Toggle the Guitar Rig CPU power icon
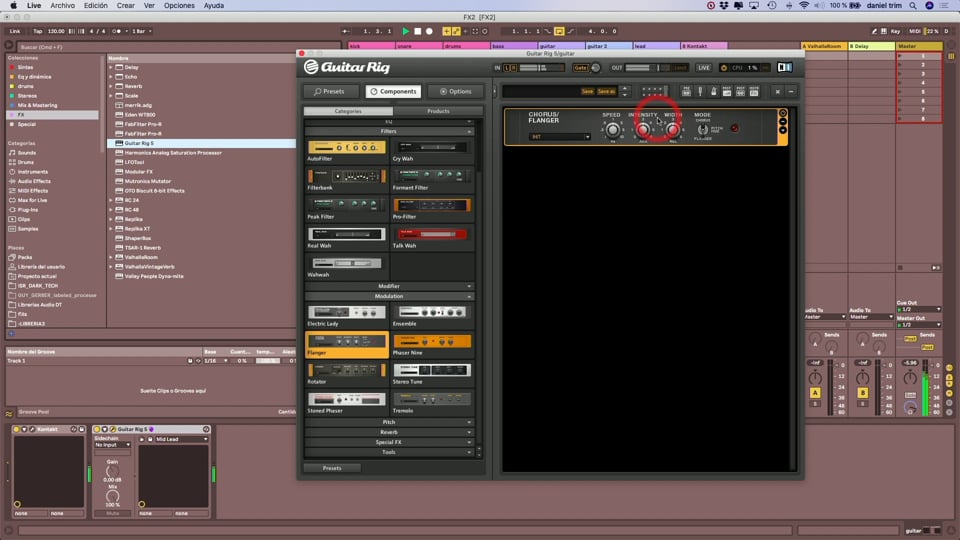The width and height of the screenshot is (960, 540). (x=724, y=68)
